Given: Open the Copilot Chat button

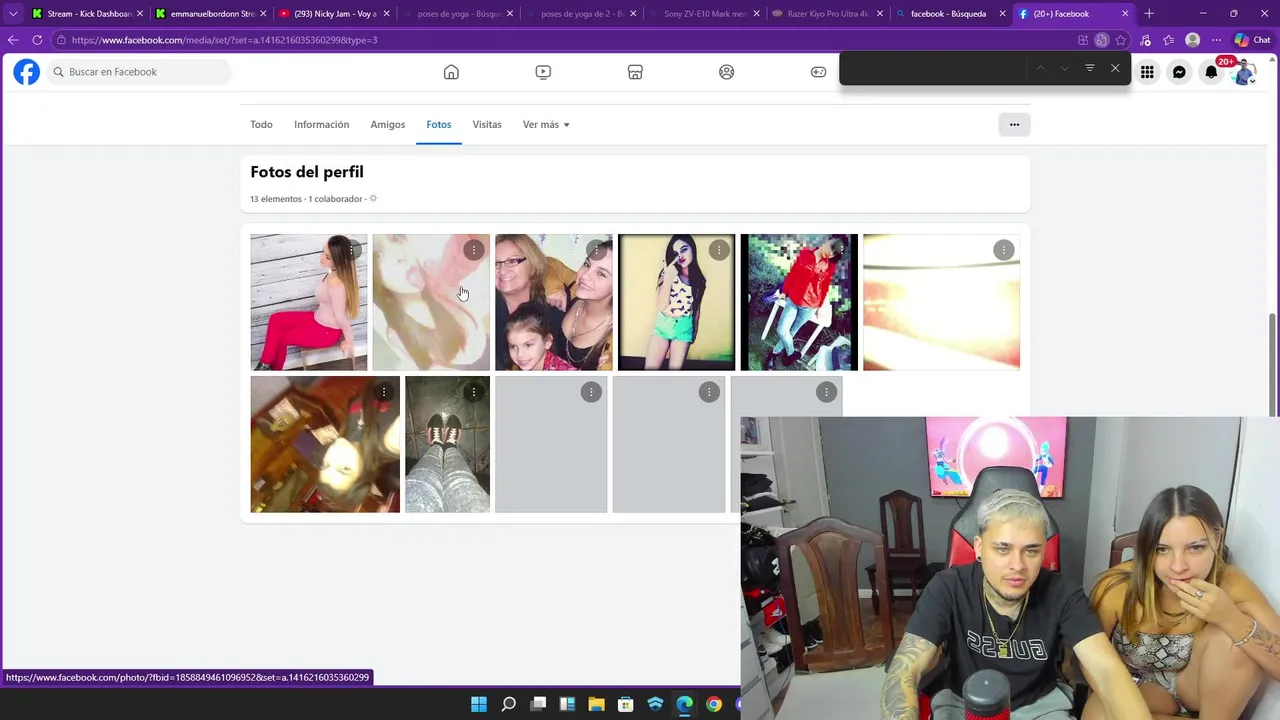Looking at the screenshot, I should click(1252, 40).
